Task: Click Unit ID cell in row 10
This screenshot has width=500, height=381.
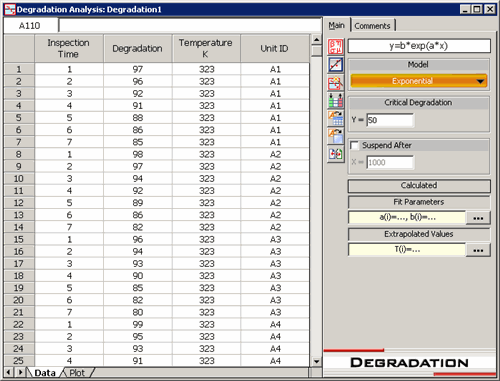Action: [275, 179]
